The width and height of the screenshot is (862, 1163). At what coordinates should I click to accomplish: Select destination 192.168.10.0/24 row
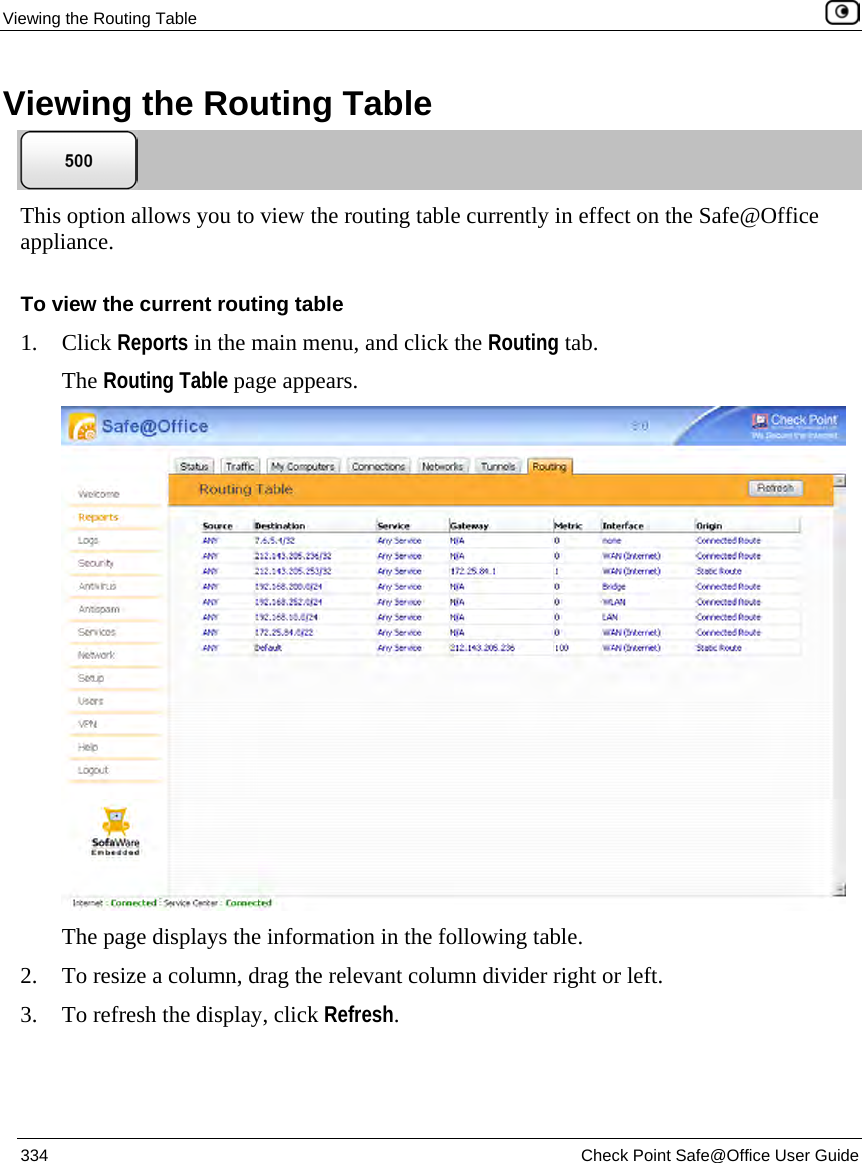pos(500,617)
